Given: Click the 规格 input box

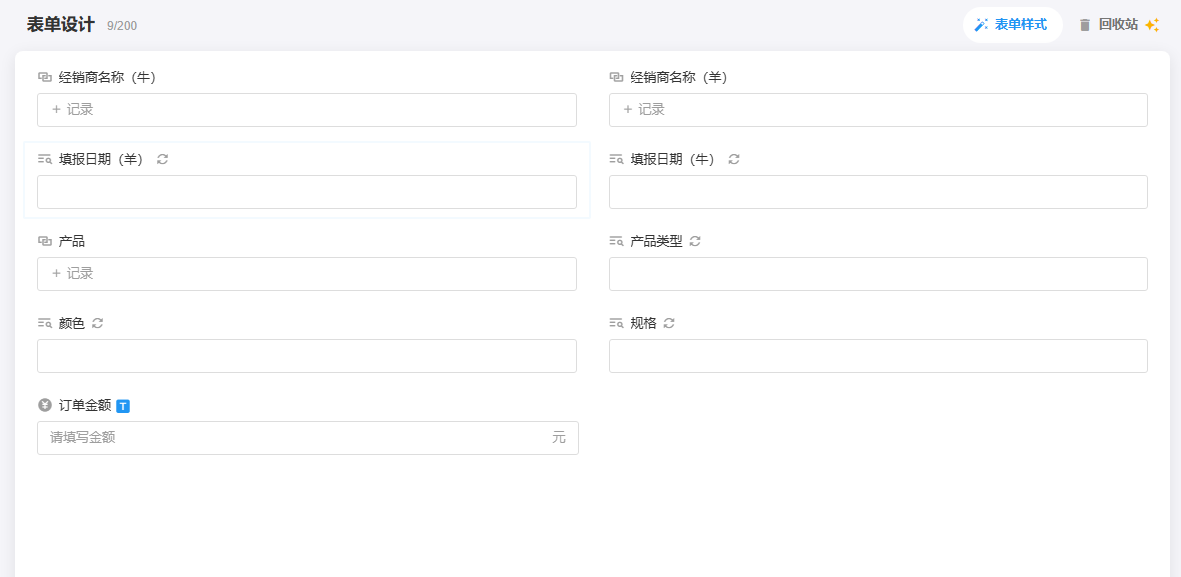Looking at the screenshot, I should (x=877, y=356).
